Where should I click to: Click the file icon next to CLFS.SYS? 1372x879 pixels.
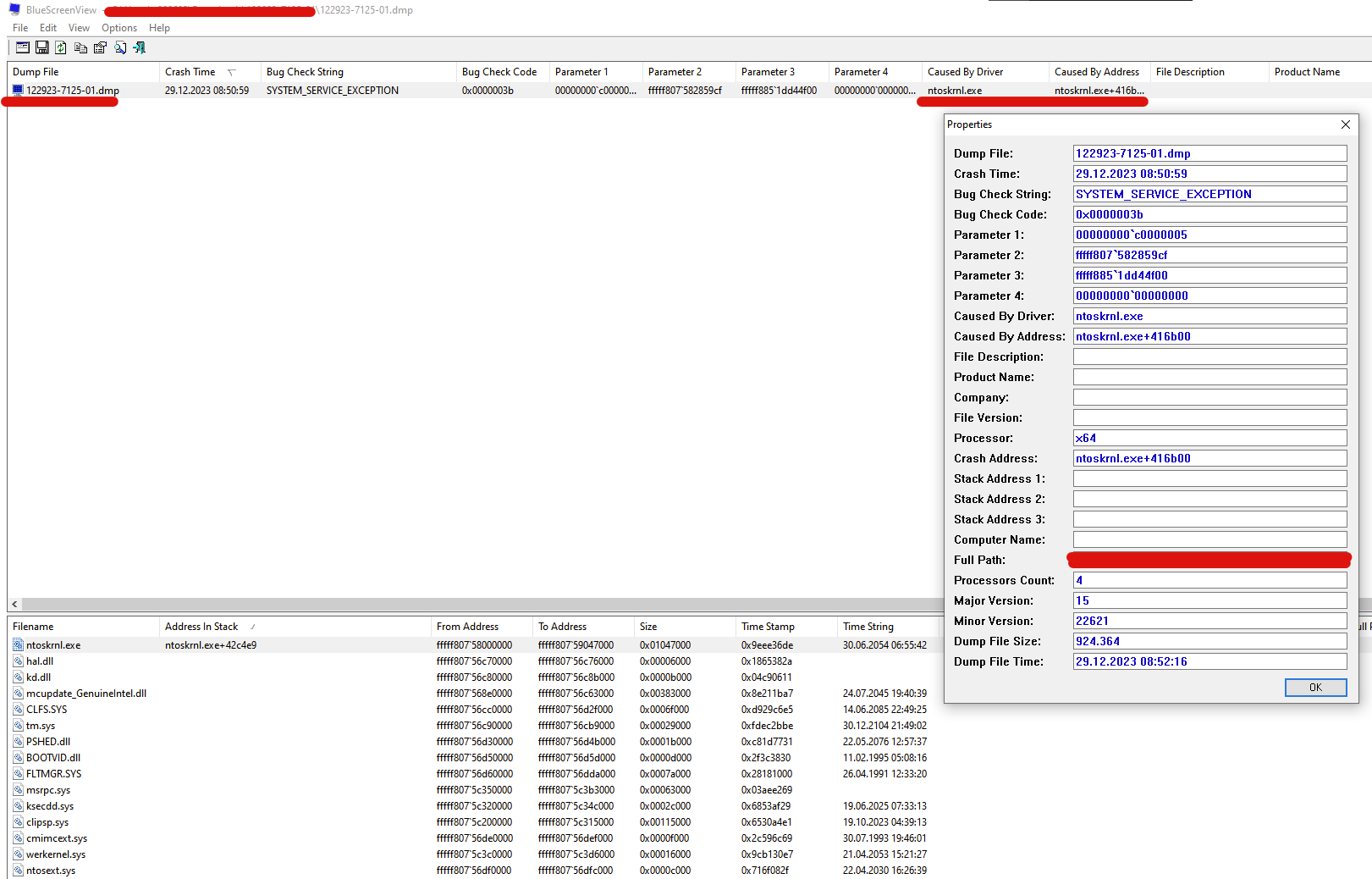(x=18, y=710)
